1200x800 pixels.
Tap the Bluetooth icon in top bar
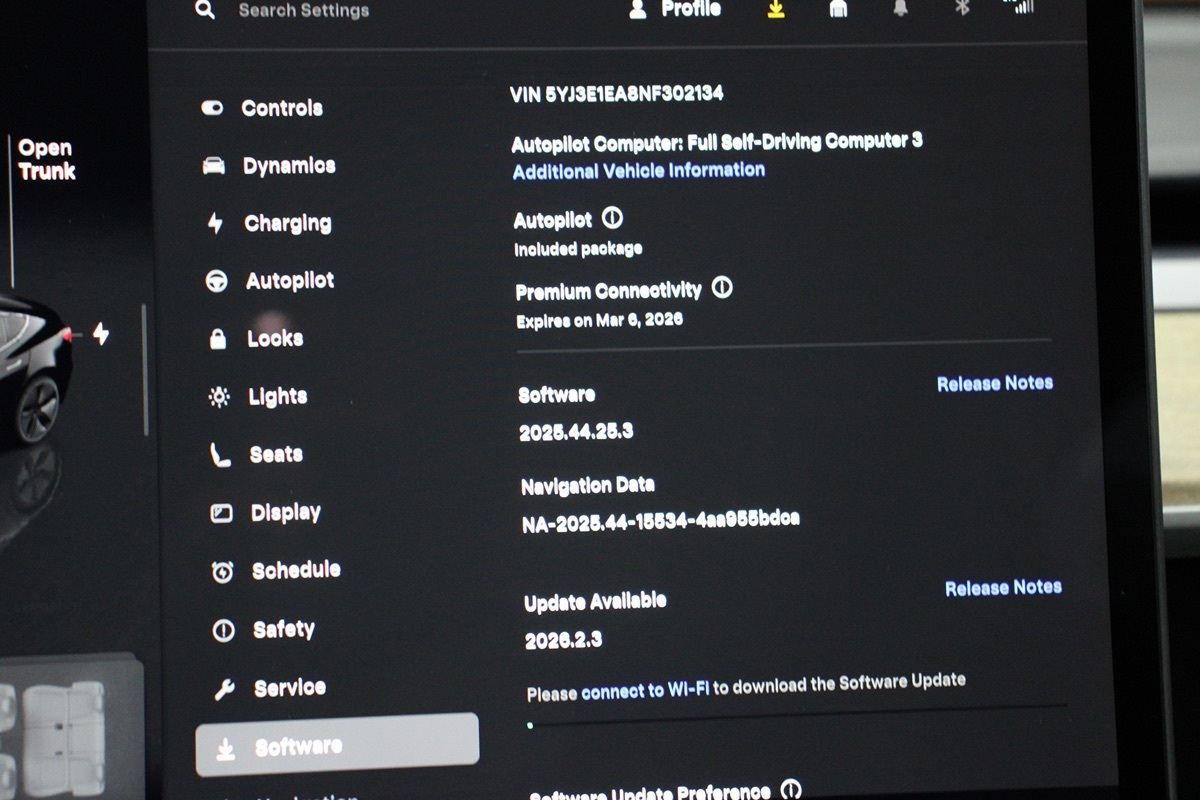[961, 8]
